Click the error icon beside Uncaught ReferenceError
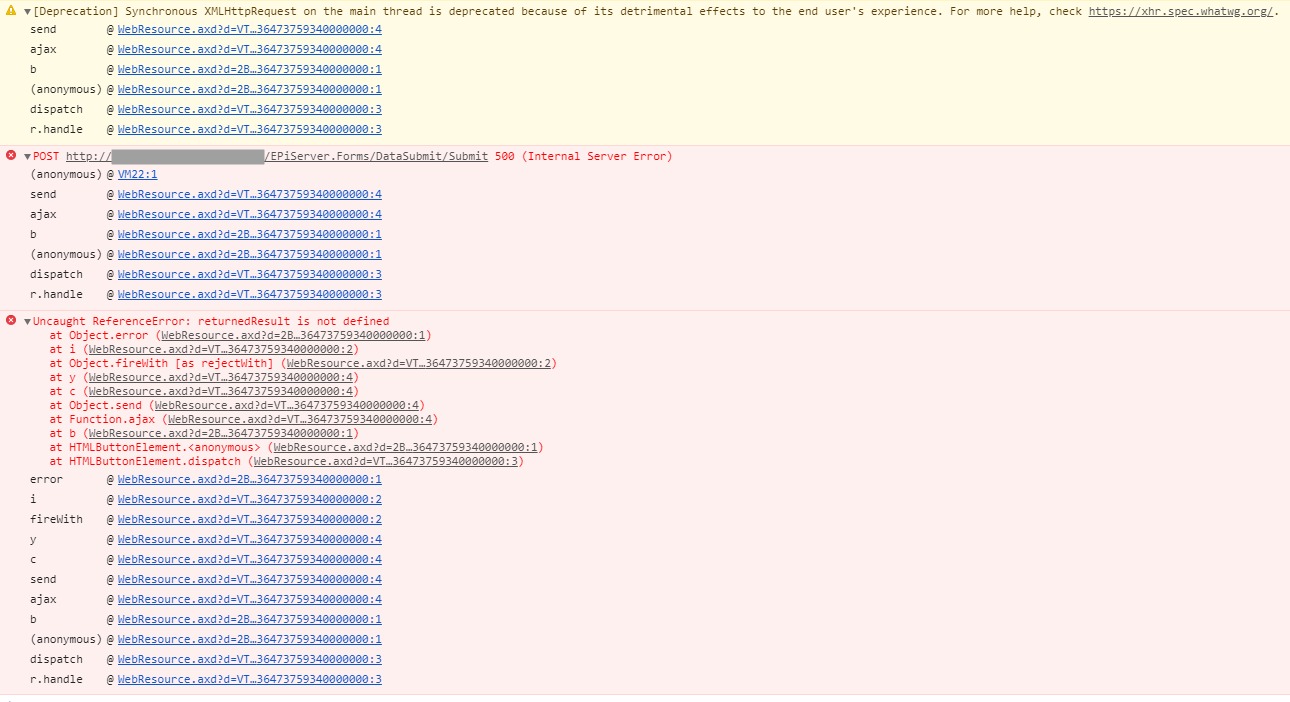Viewport: 1290px width, 702px height. tap(12, 321)
